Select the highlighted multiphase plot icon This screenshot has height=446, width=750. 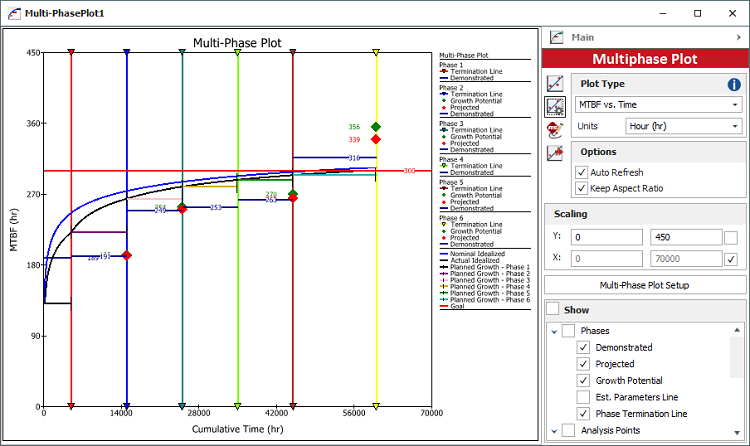pyautogui.click(x=555, y=106)
